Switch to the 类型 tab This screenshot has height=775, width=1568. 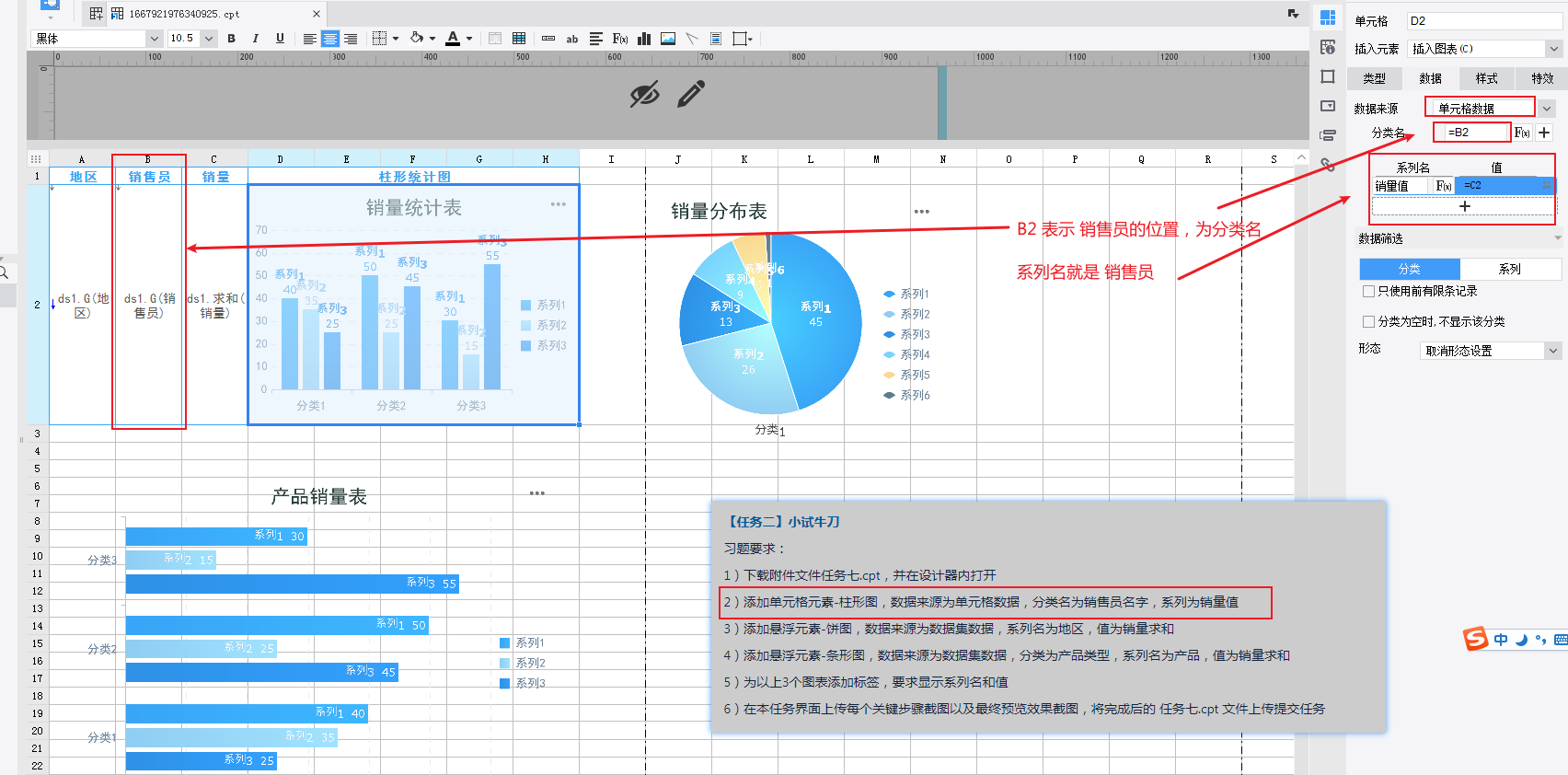[1374, 79]
